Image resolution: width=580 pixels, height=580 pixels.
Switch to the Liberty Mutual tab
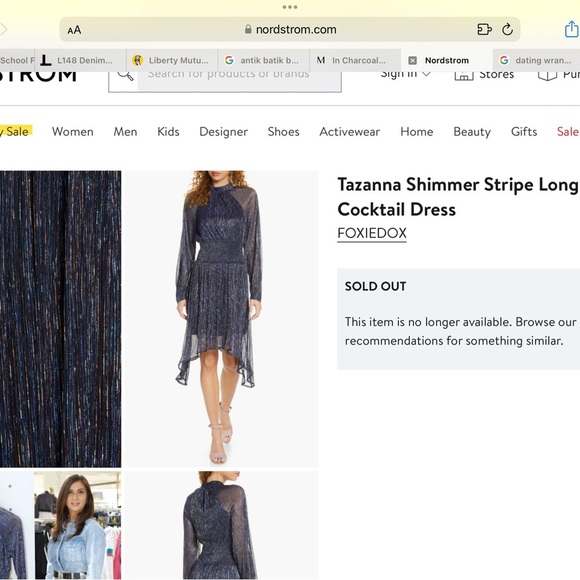(172, 60)
